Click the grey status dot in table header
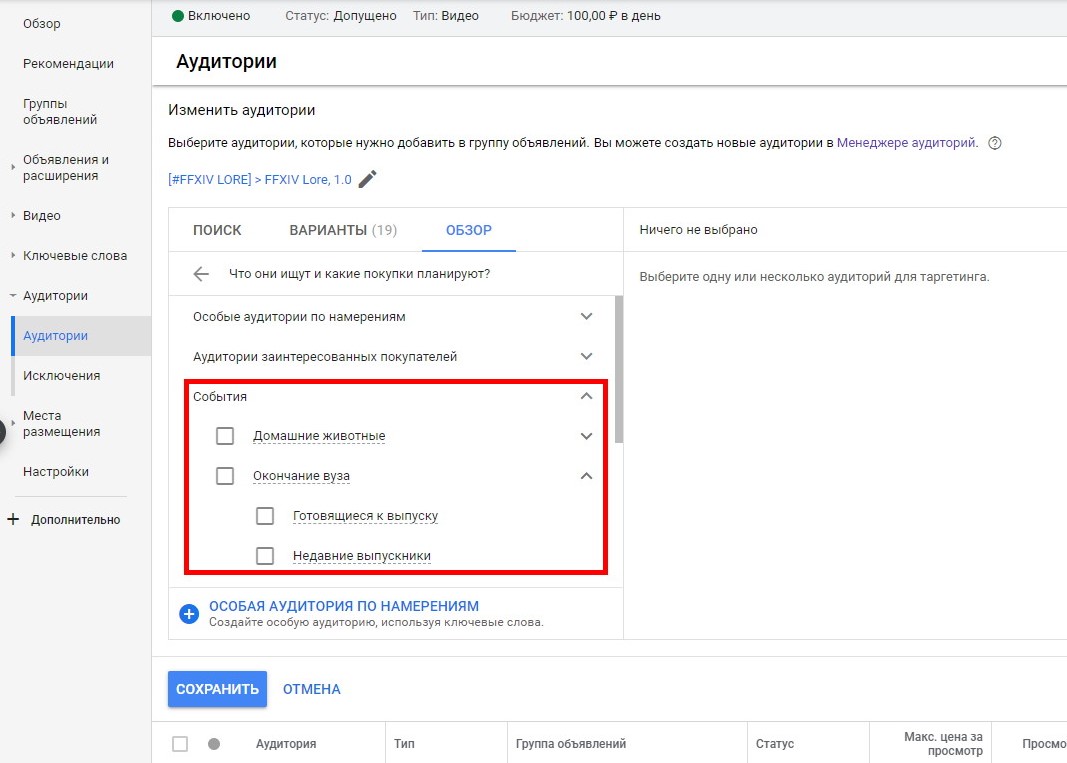Image resolution: width=1067 pixels, height=763 pixels. [x=213, y=744]
